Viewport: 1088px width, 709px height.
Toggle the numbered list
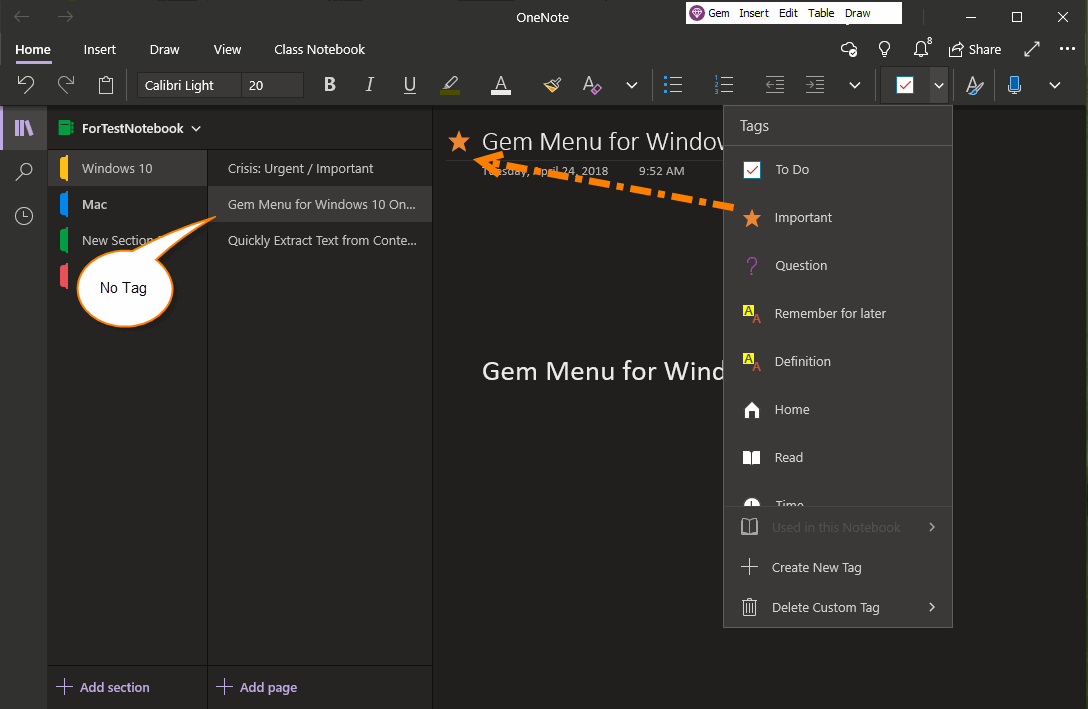[723, 85]
